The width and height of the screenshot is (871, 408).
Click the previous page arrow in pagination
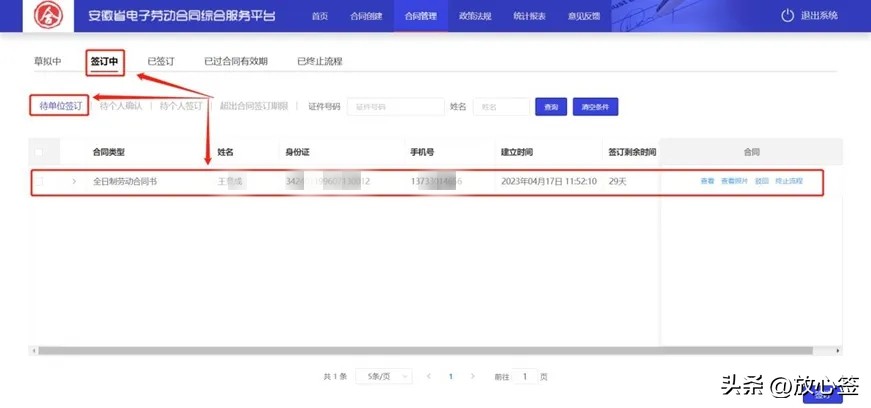click(x=429, y=376)
